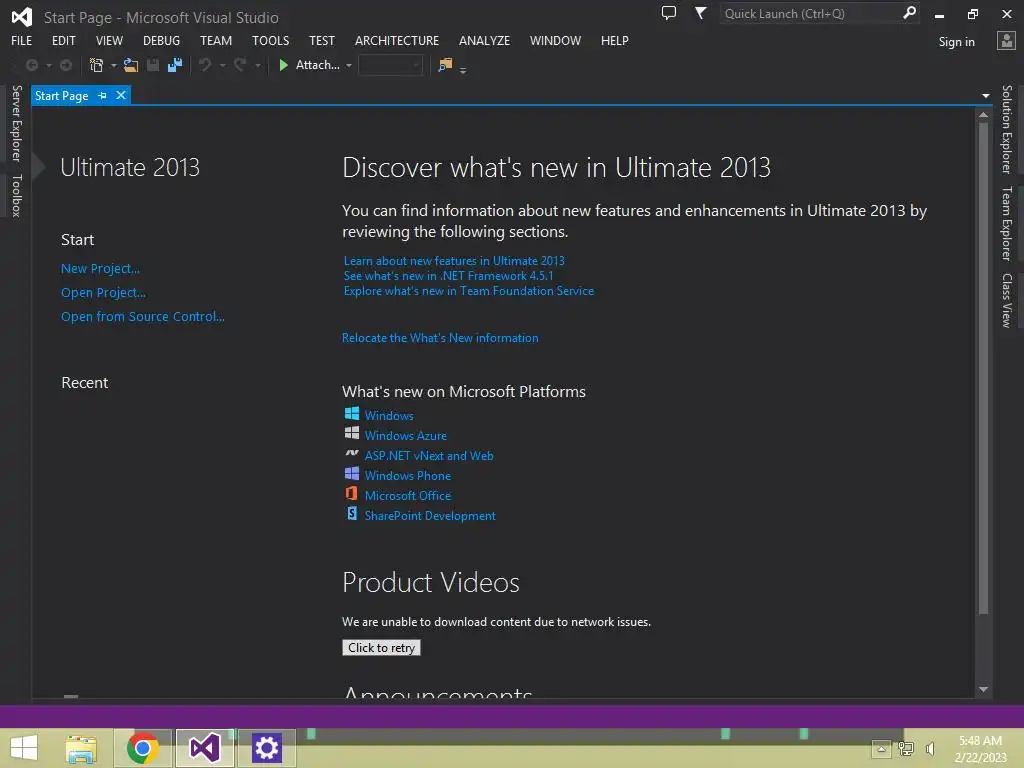Open the Attach button dropdown arrow

point(349,66)
